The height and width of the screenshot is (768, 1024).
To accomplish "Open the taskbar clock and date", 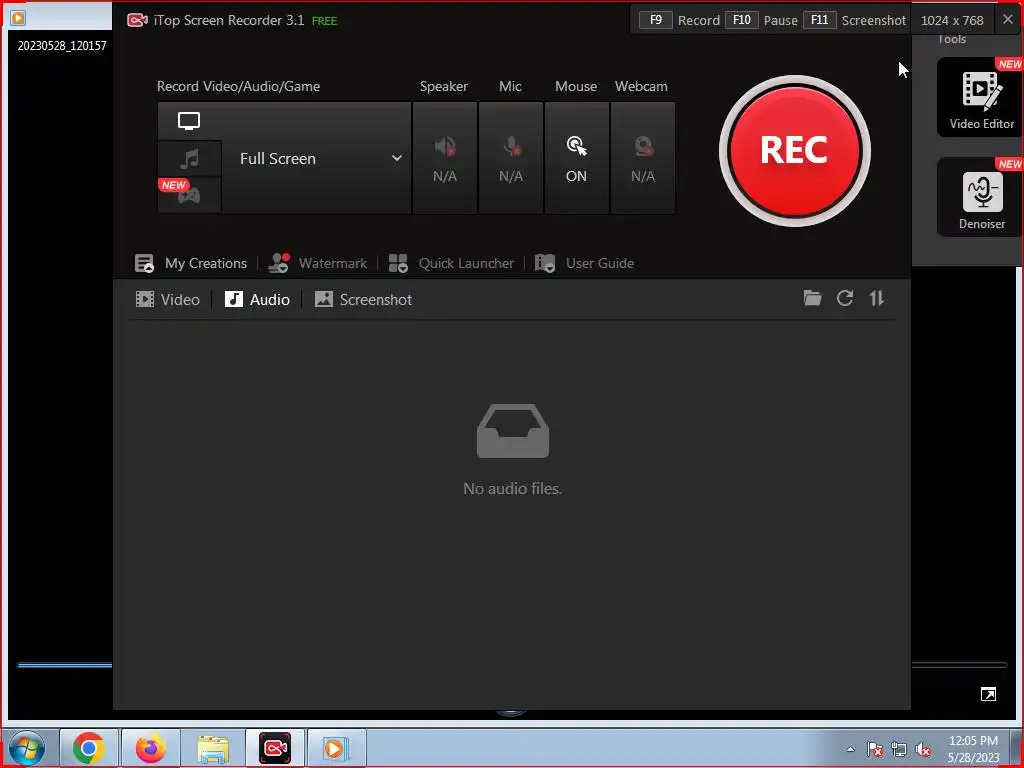I will coord(973,749).
